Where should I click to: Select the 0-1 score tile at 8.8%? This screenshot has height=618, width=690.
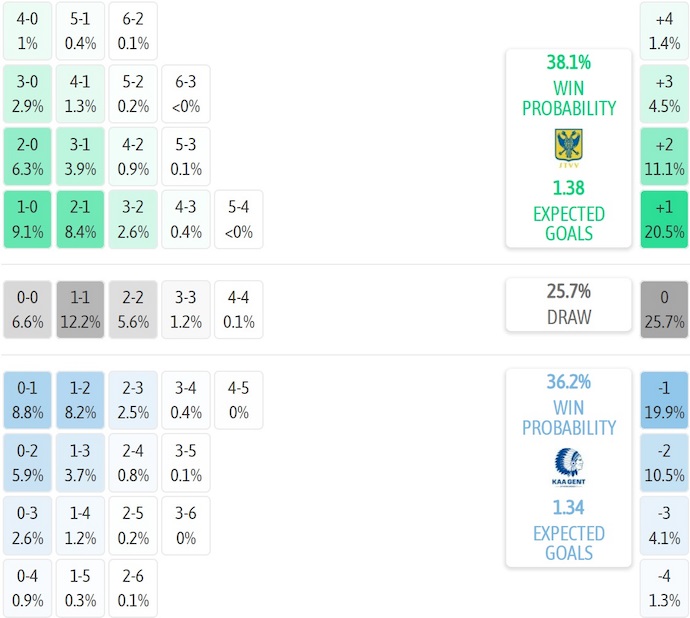pyautogui.click(x=28, y=400)
